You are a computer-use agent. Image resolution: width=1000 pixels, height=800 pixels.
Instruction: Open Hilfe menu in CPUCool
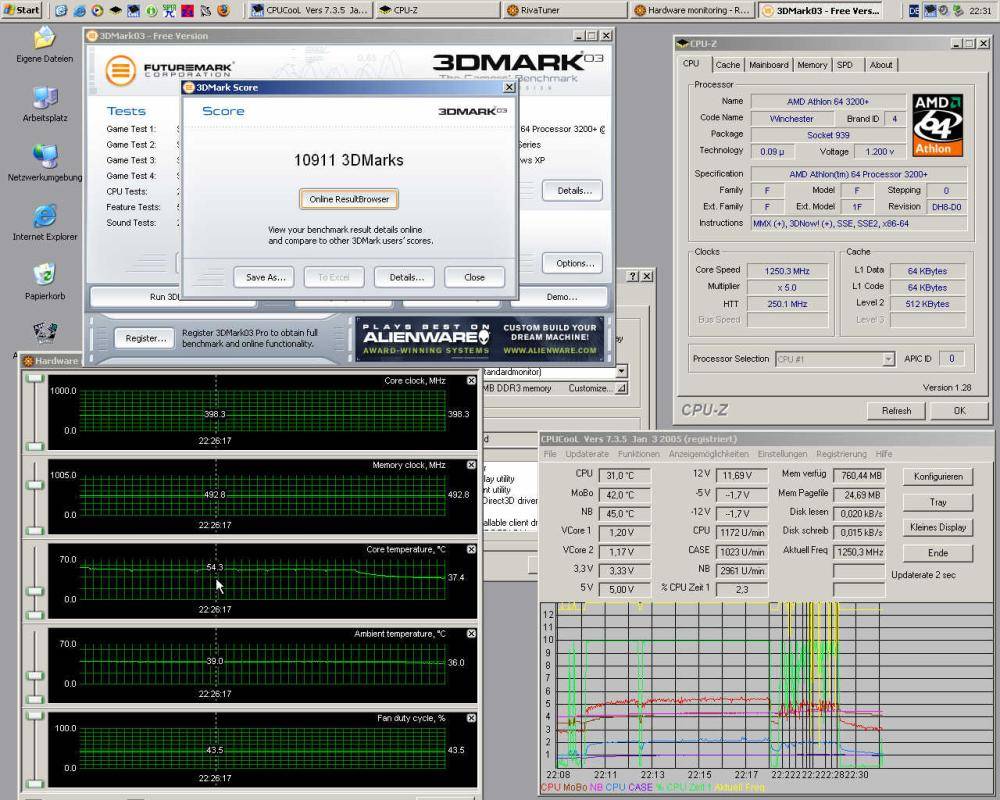click(x=884, y=454)
